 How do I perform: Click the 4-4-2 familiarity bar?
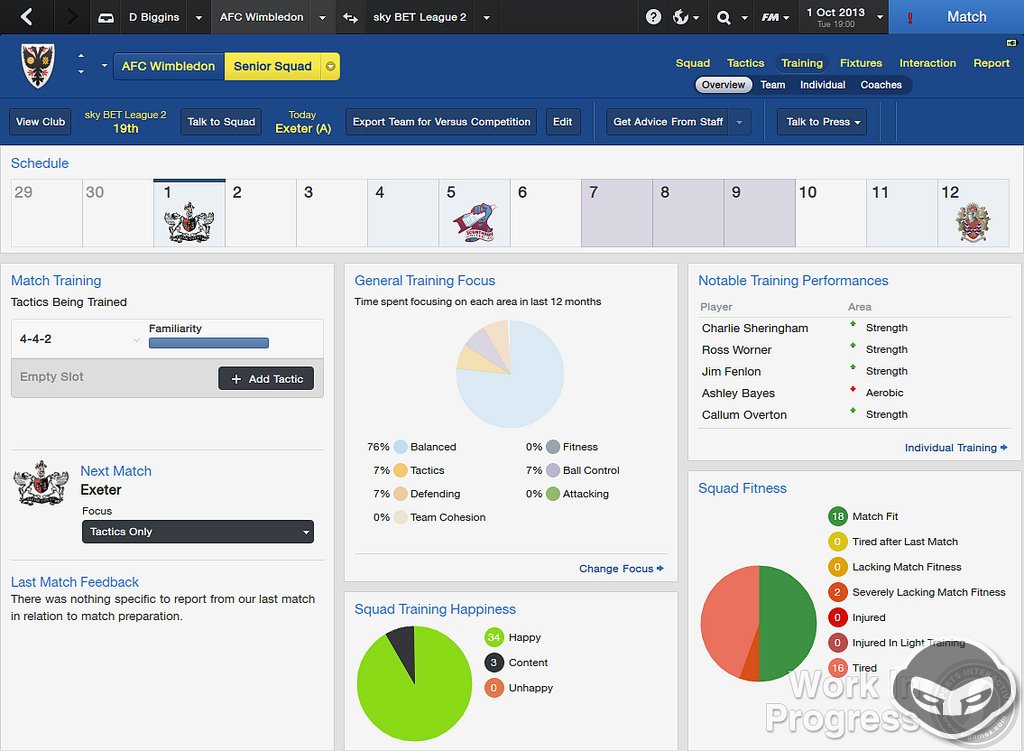click(x=209, y=344)
